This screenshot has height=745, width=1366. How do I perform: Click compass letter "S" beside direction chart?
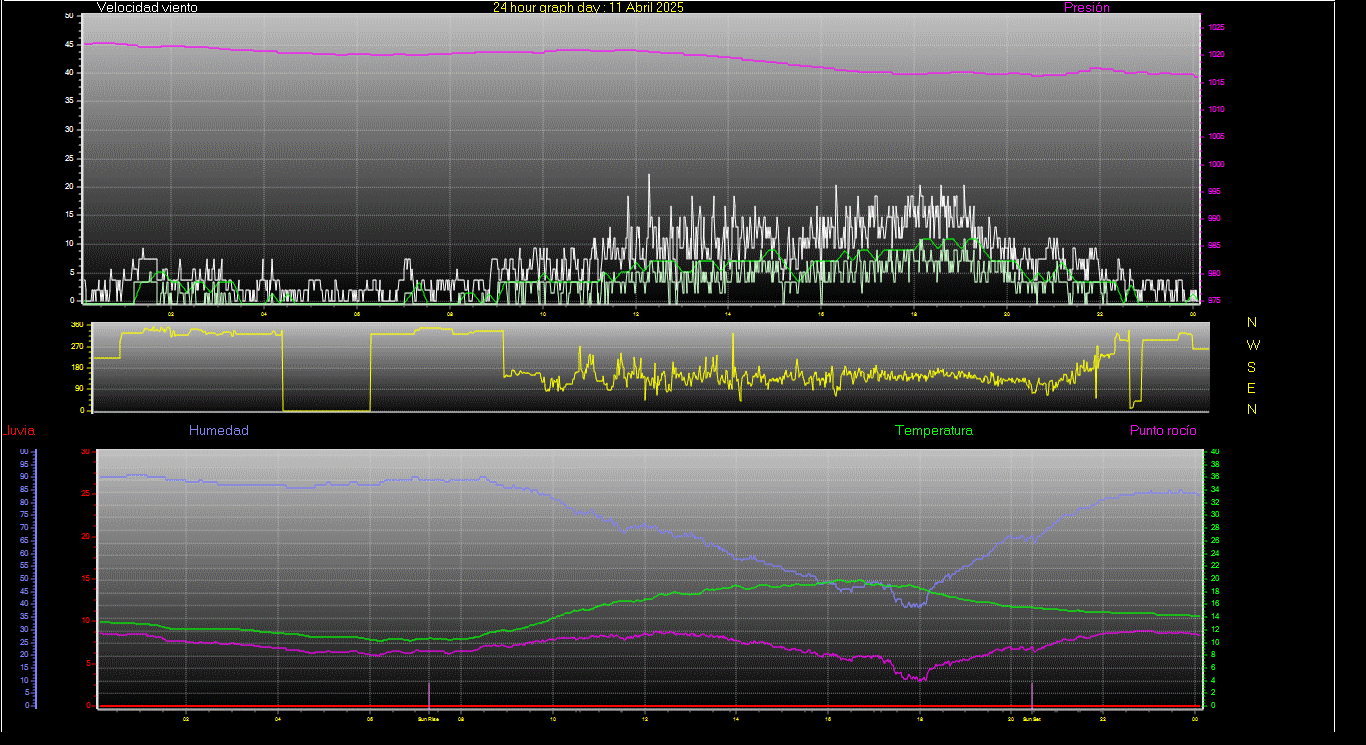point(1252,367)
